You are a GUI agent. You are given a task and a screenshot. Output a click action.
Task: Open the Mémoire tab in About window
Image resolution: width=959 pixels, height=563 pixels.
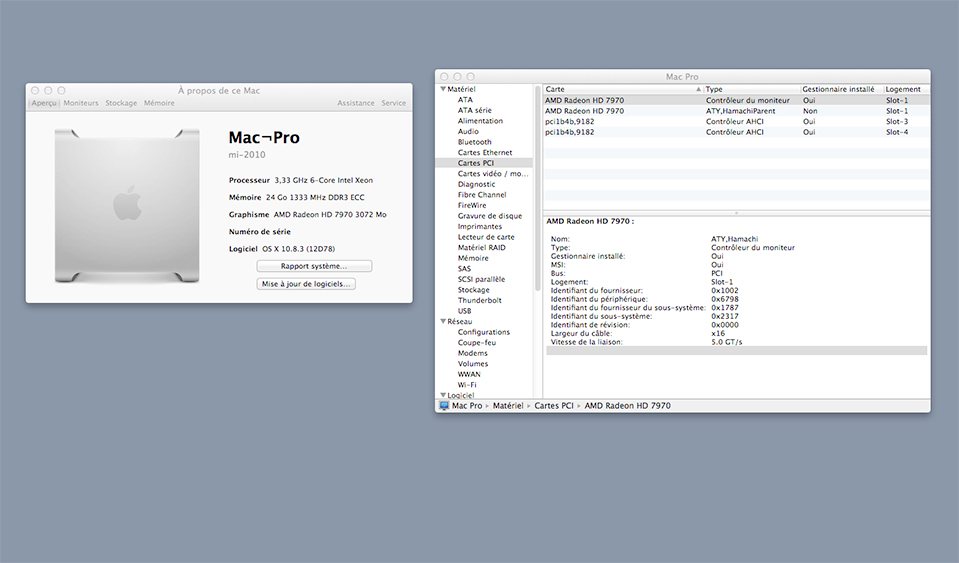tap(159, 103)
